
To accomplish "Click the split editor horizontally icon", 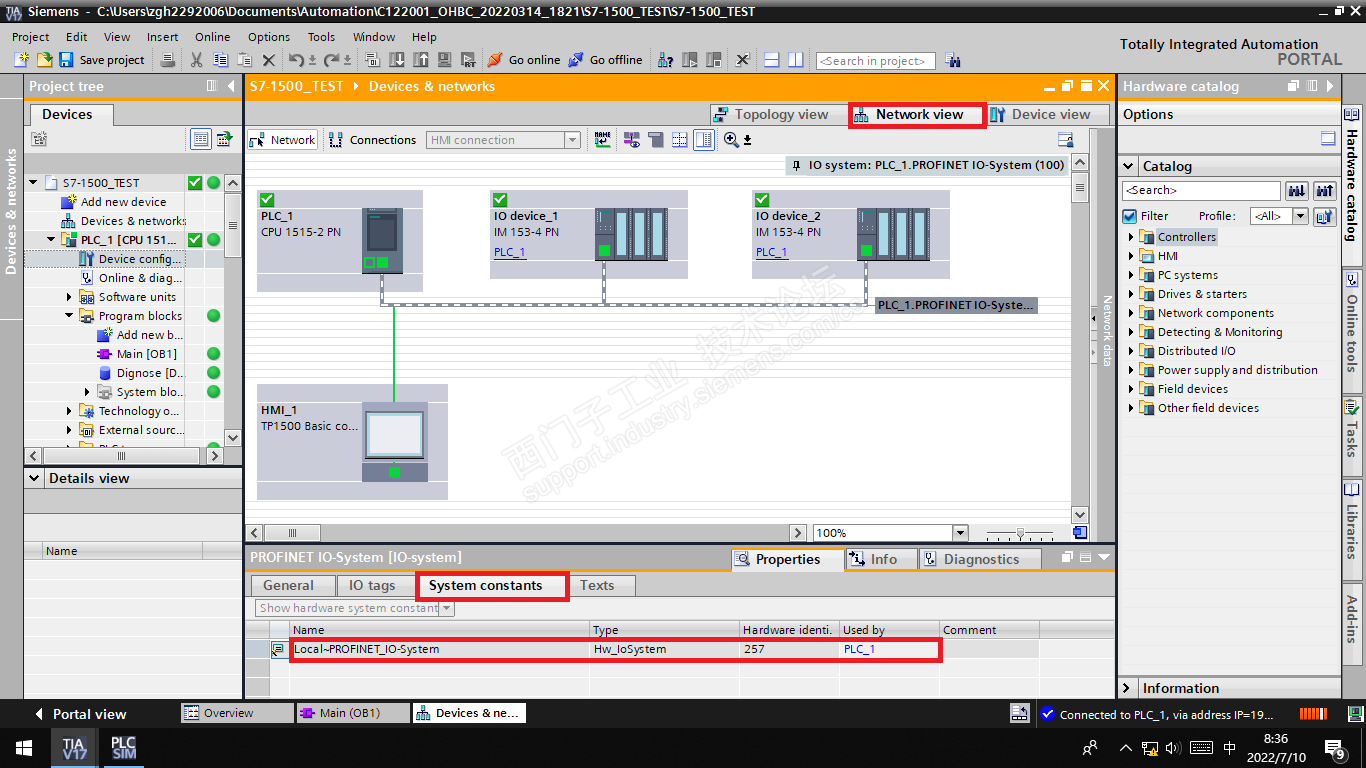I will point(771,60).
